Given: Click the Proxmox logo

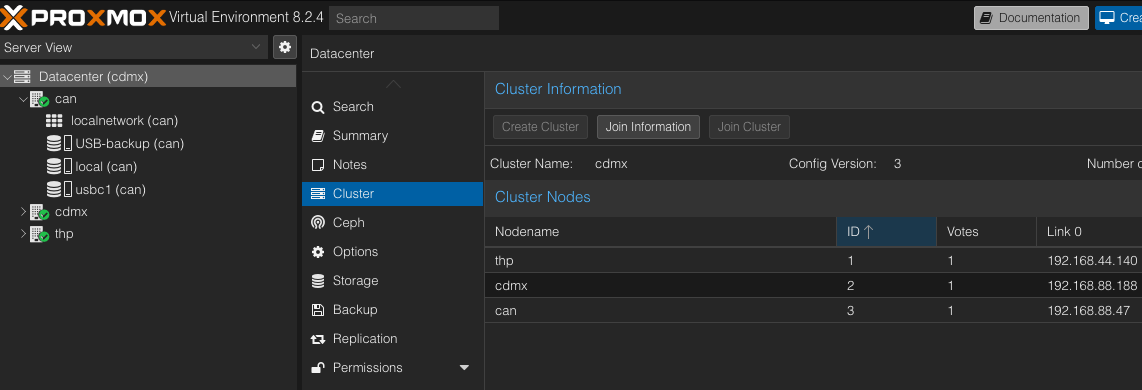Looking at the screenshot, I should click(83, 17).
